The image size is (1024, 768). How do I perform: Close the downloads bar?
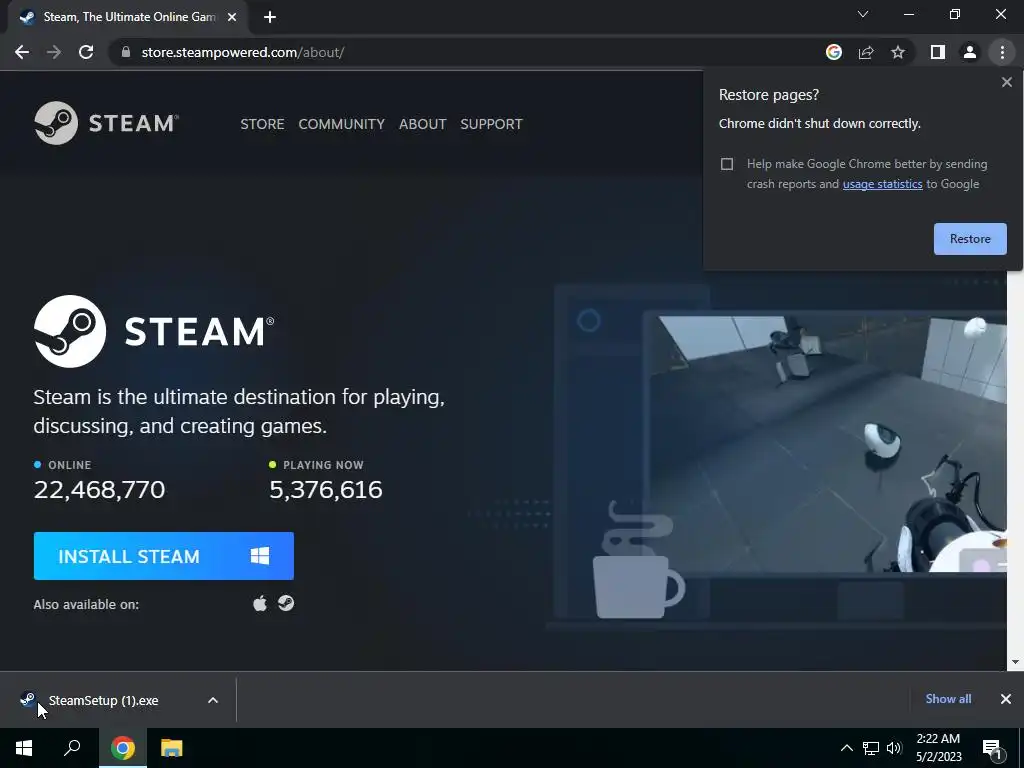(1006, 699)
